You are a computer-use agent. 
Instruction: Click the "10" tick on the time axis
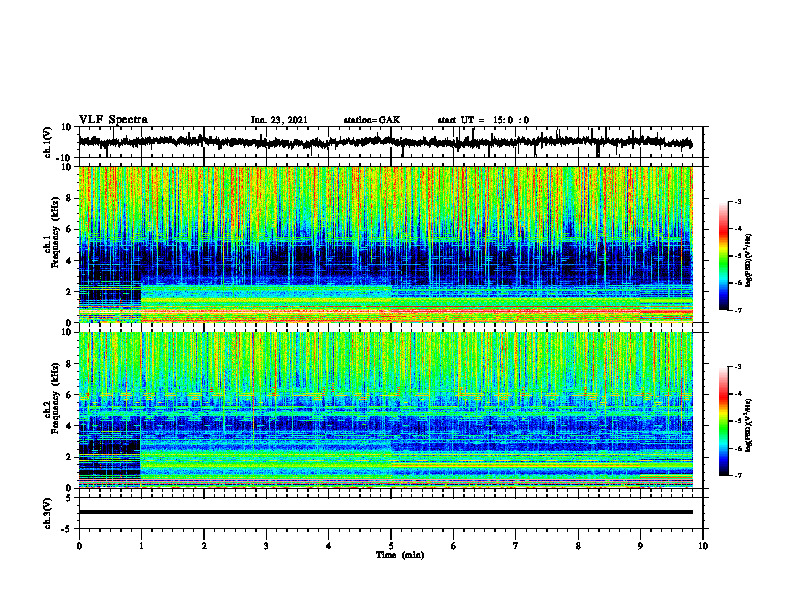pyautogui.click(x=703, y=546)
